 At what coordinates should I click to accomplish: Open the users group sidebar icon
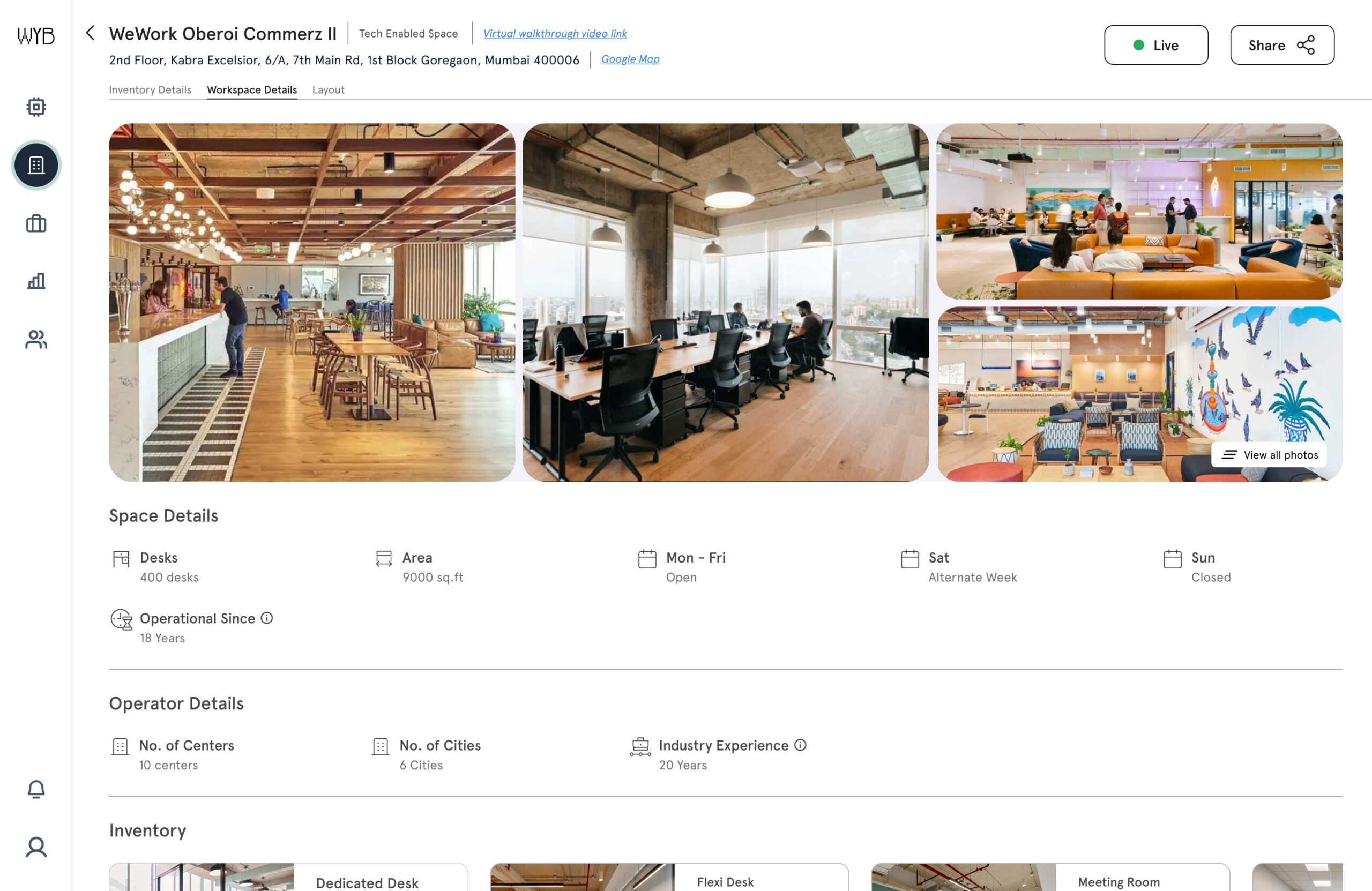pyautogui.click(x=36, y=340)
